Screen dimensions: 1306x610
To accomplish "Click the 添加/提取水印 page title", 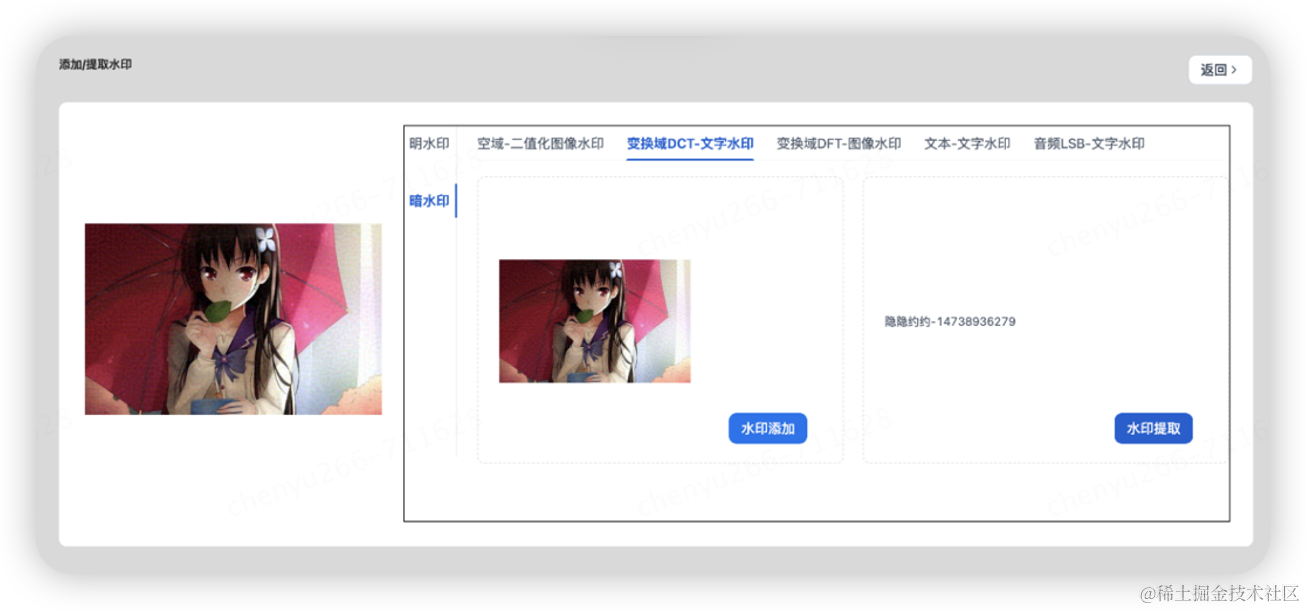I will 95,64.
